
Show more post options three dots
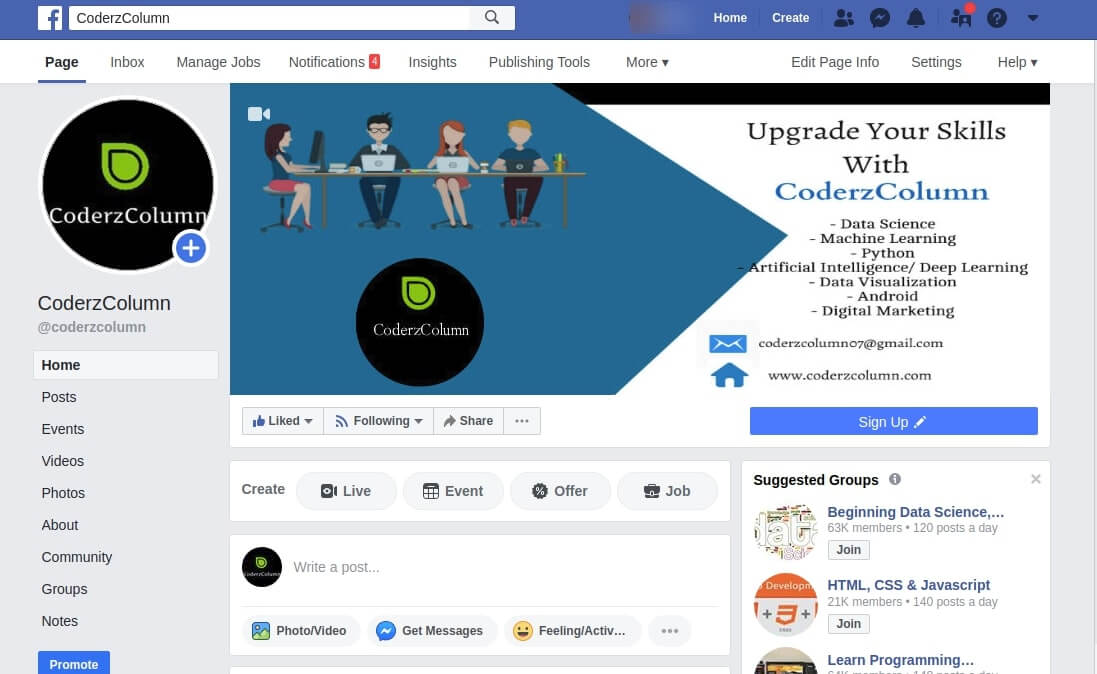coord(670,631)
